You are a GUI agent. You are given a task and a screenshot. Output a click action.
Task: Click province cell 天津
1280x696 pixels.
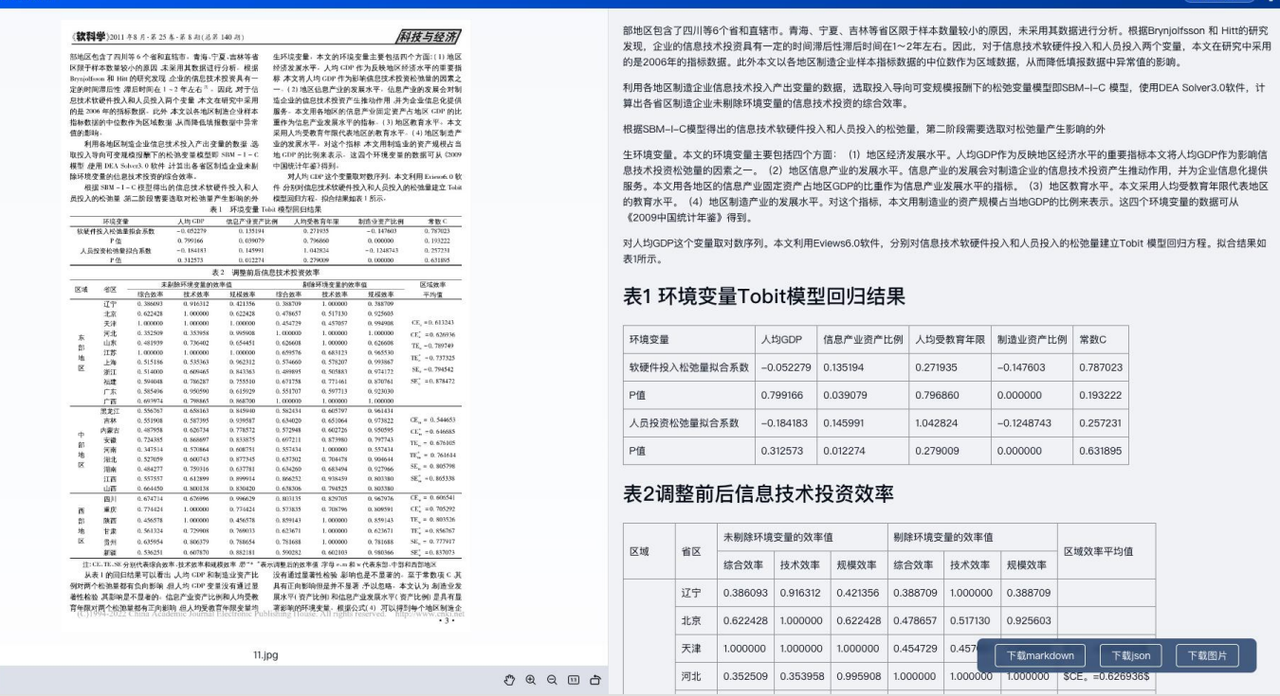[x=696, y=649]
